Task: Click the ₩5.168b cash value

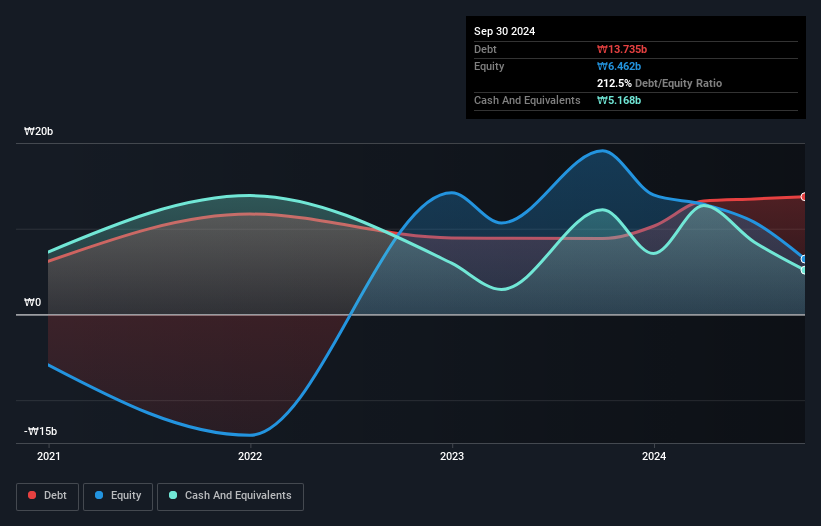Action: [619, 100]
